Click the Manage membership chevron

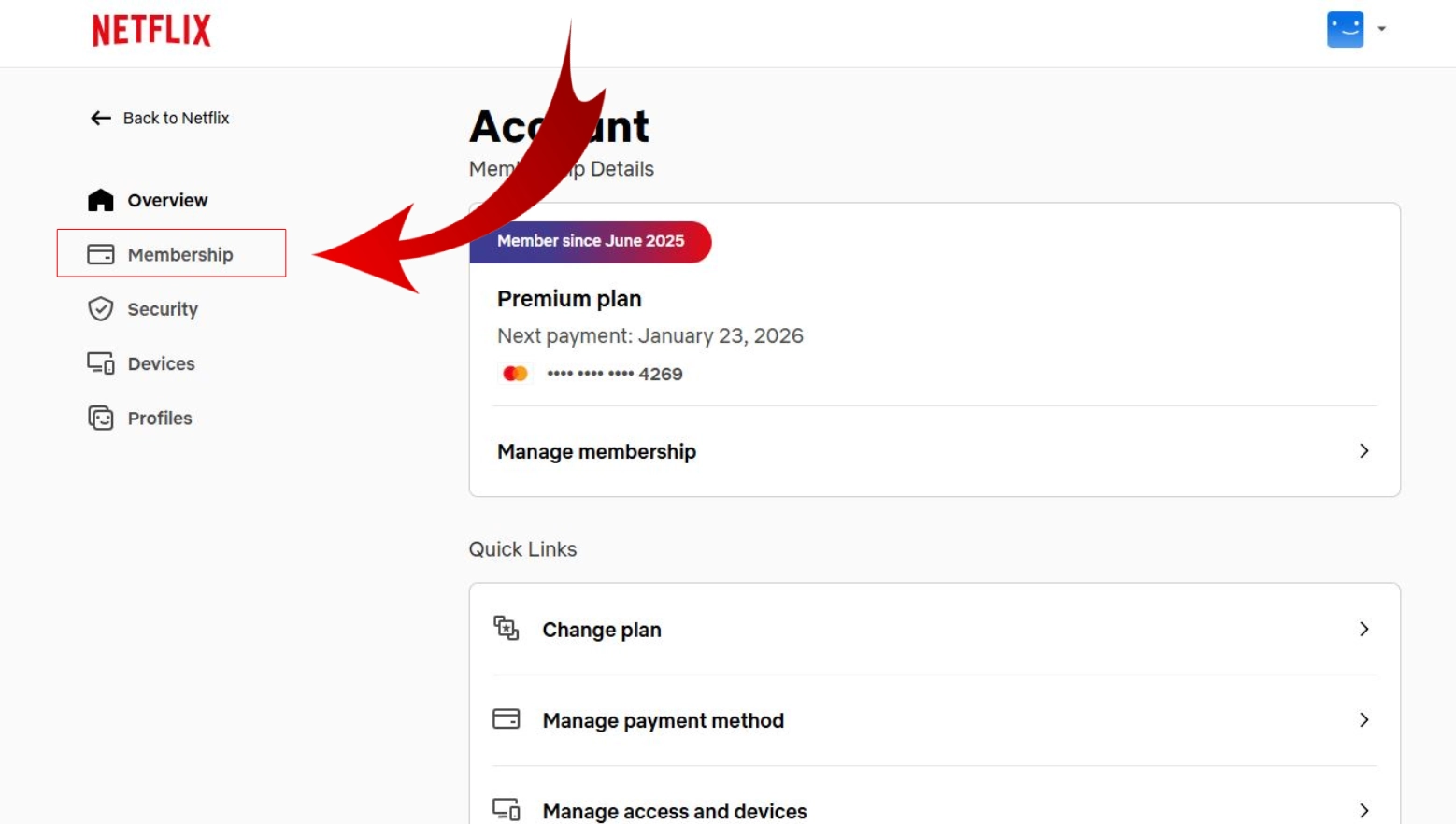click(x=1363, y=451)
